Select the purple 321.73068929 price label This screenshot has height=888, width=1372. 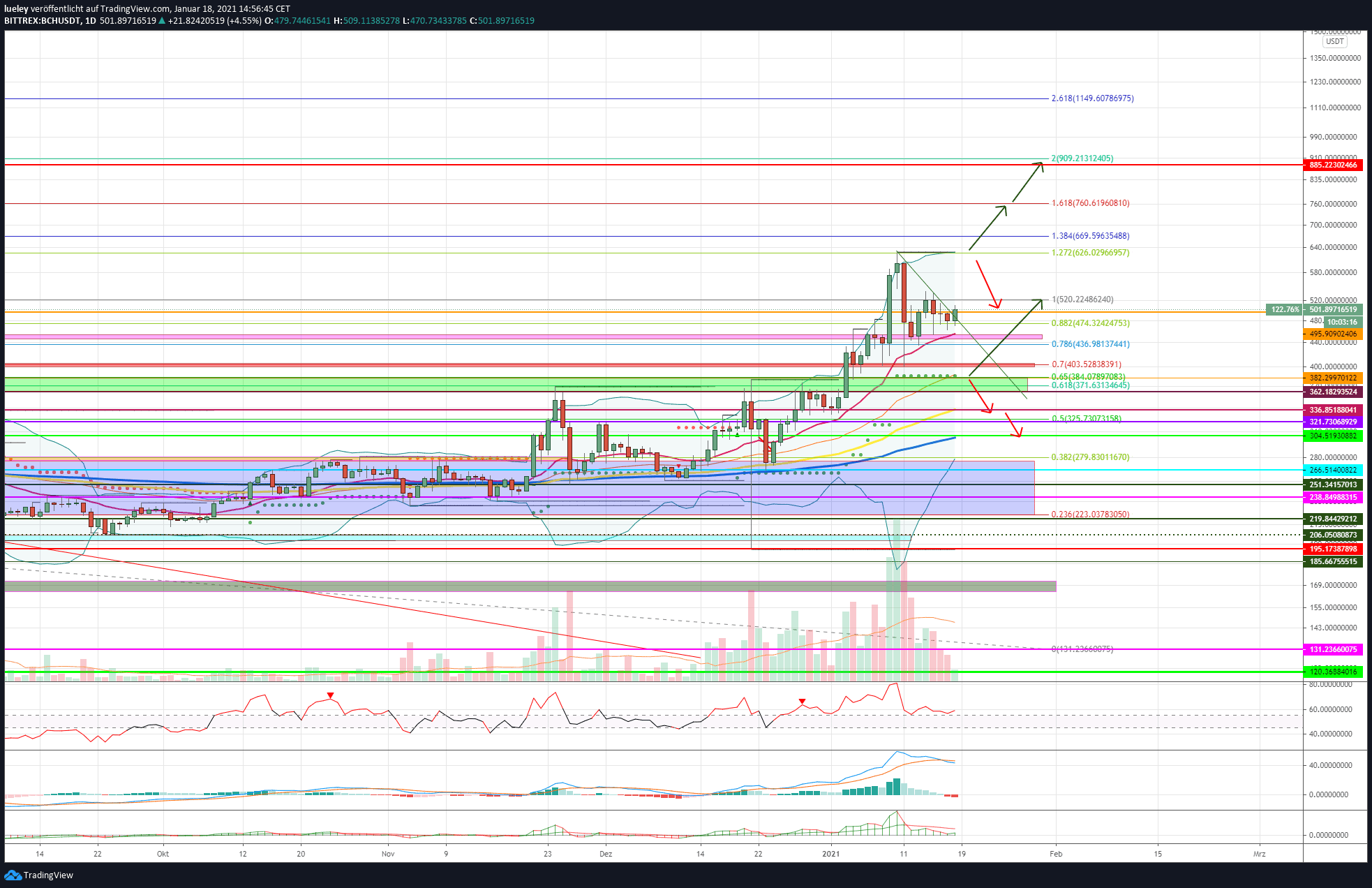click(x=1333, y=422)
